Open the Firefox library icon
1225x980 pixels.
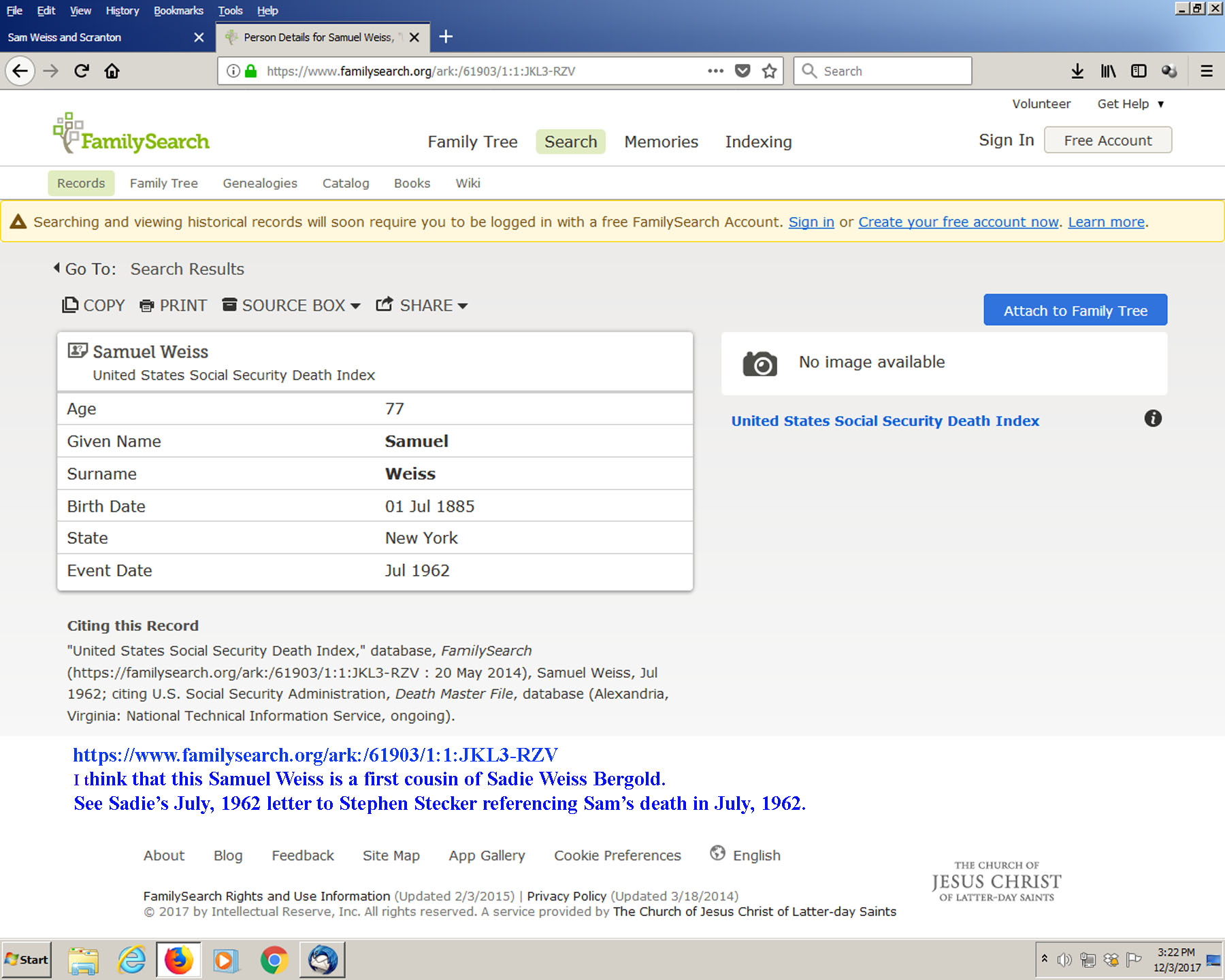[1108, 71]
